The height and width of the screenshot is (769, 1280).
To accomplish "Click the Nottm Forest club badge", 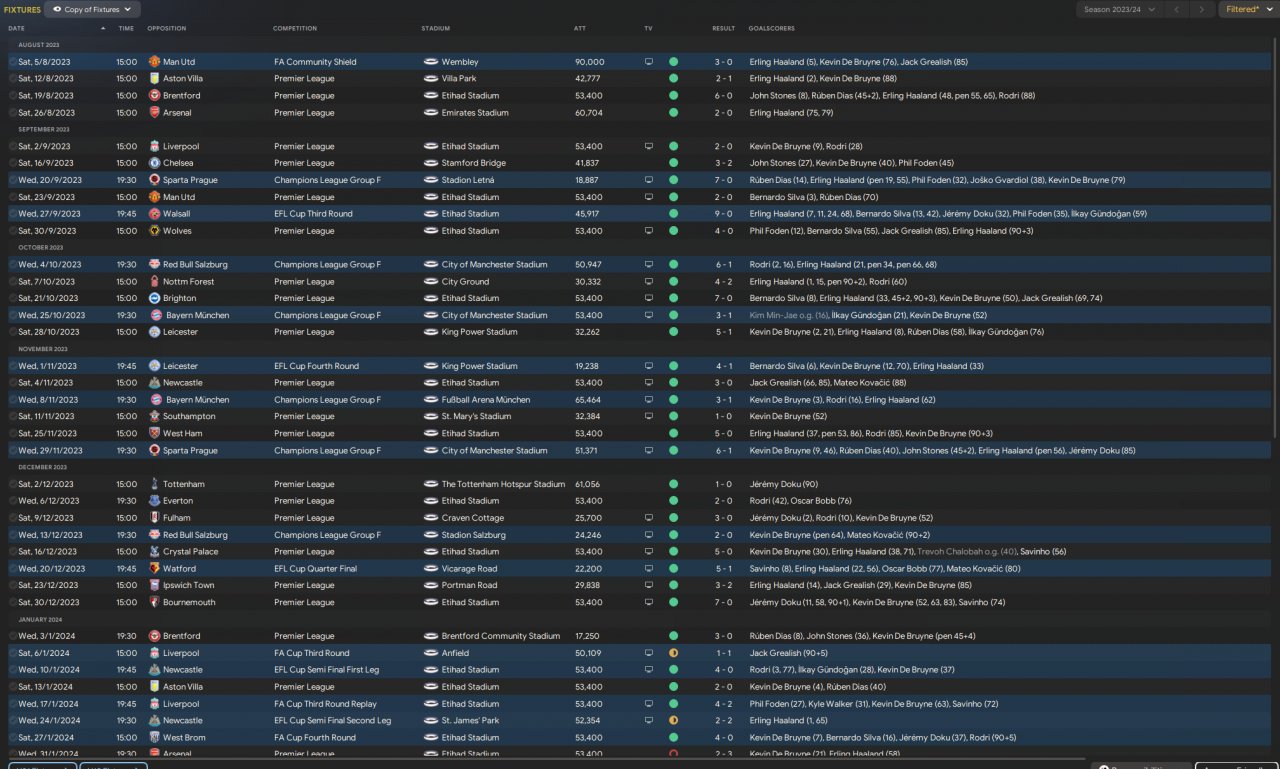I will pyautogui.click(x=154, y=282).
